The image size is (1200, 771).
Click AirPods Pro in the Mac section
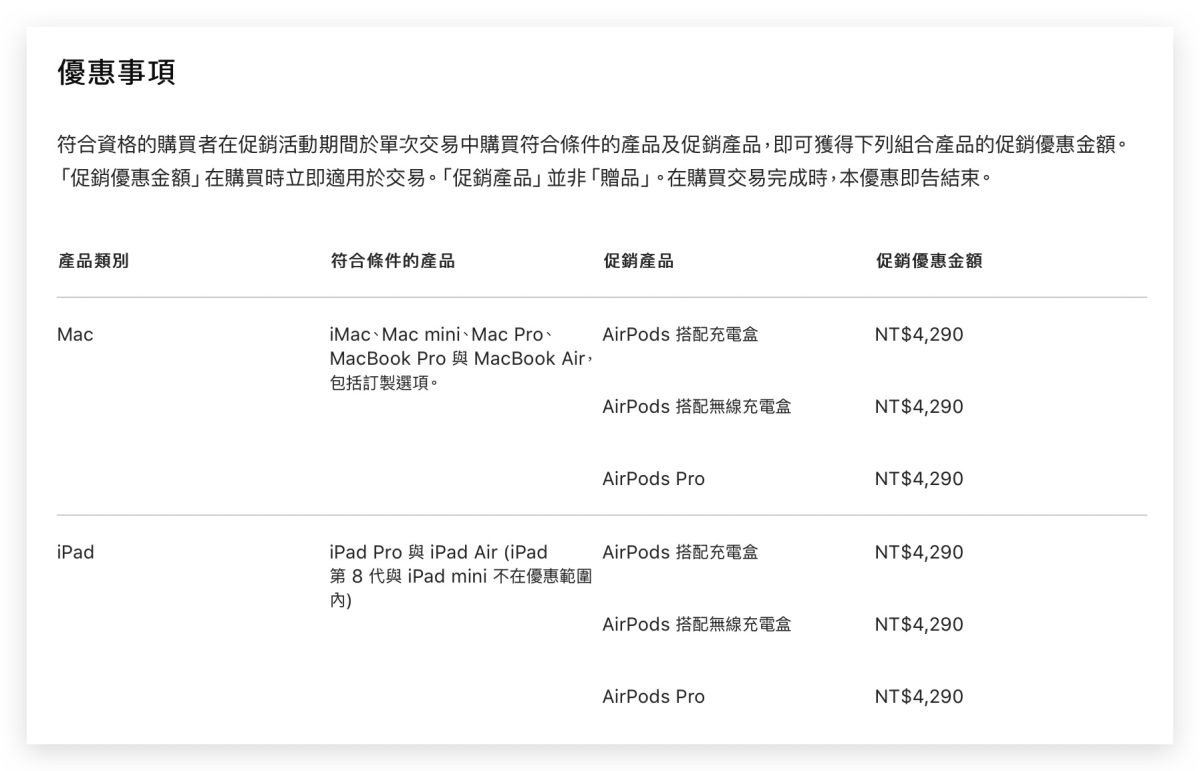pos(653,479)
